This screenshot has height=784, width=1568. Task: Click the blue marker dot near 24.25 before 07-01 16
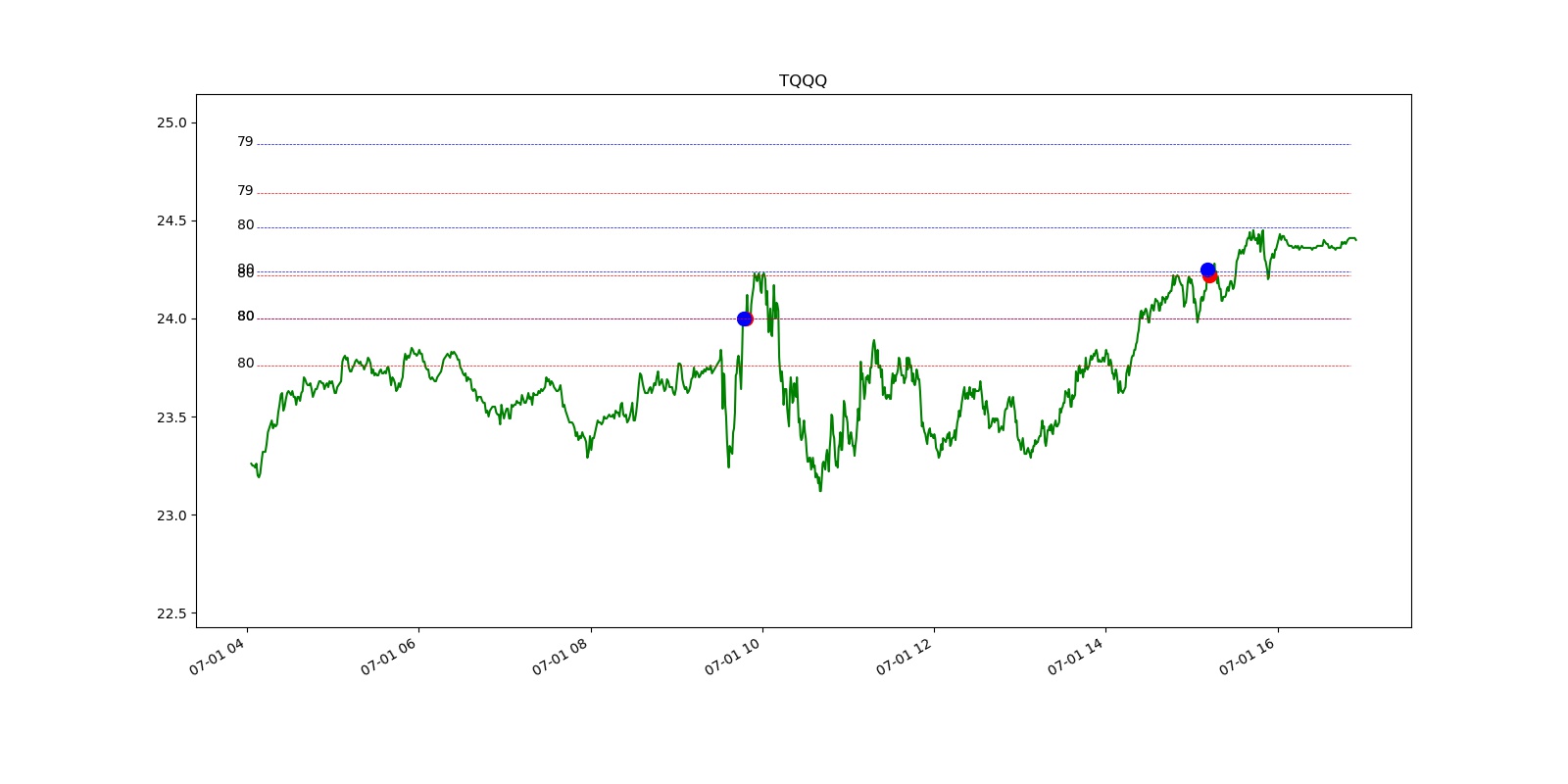1207,269
